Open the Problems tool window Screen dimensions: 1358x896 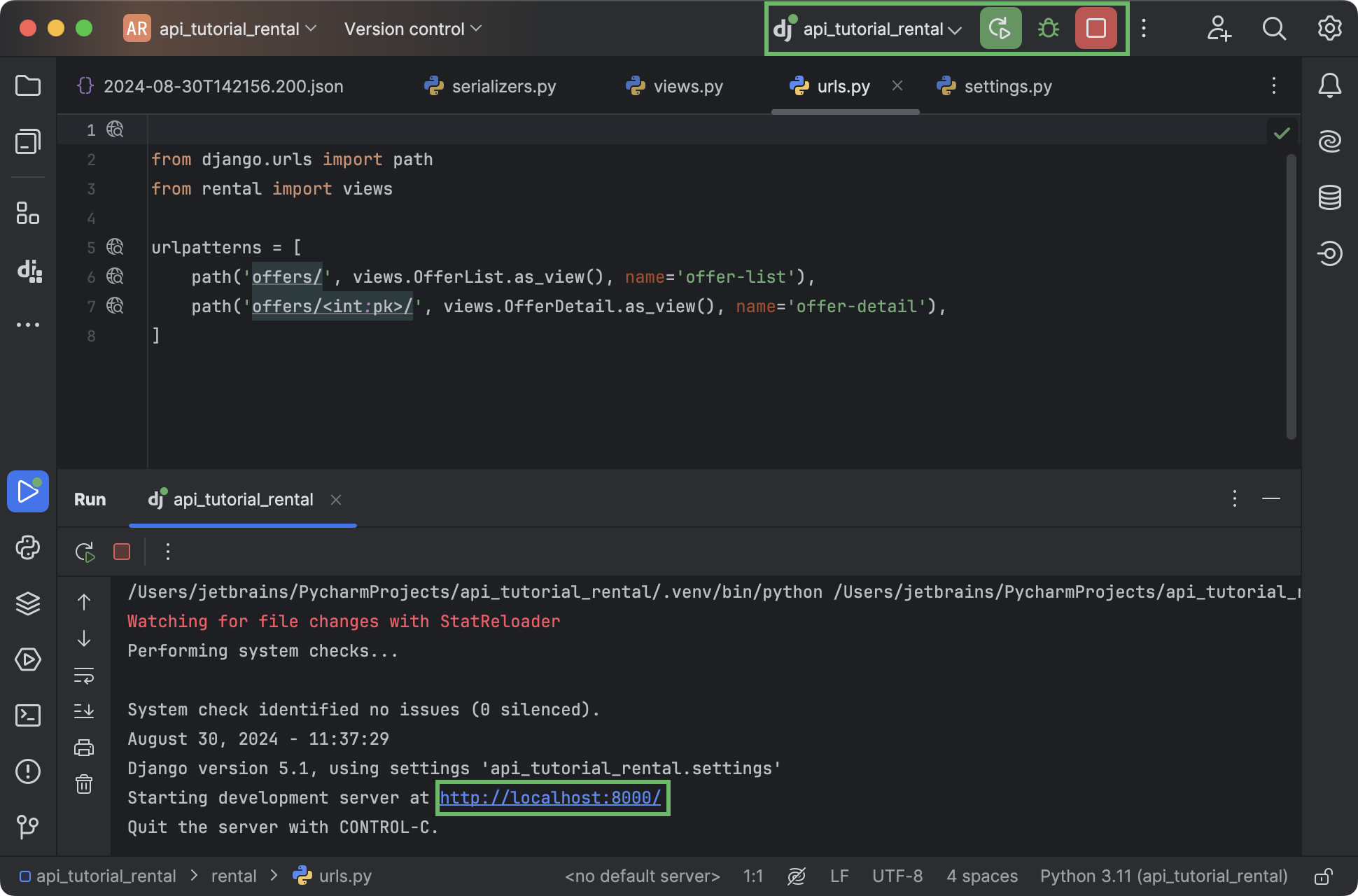(28, 772)
